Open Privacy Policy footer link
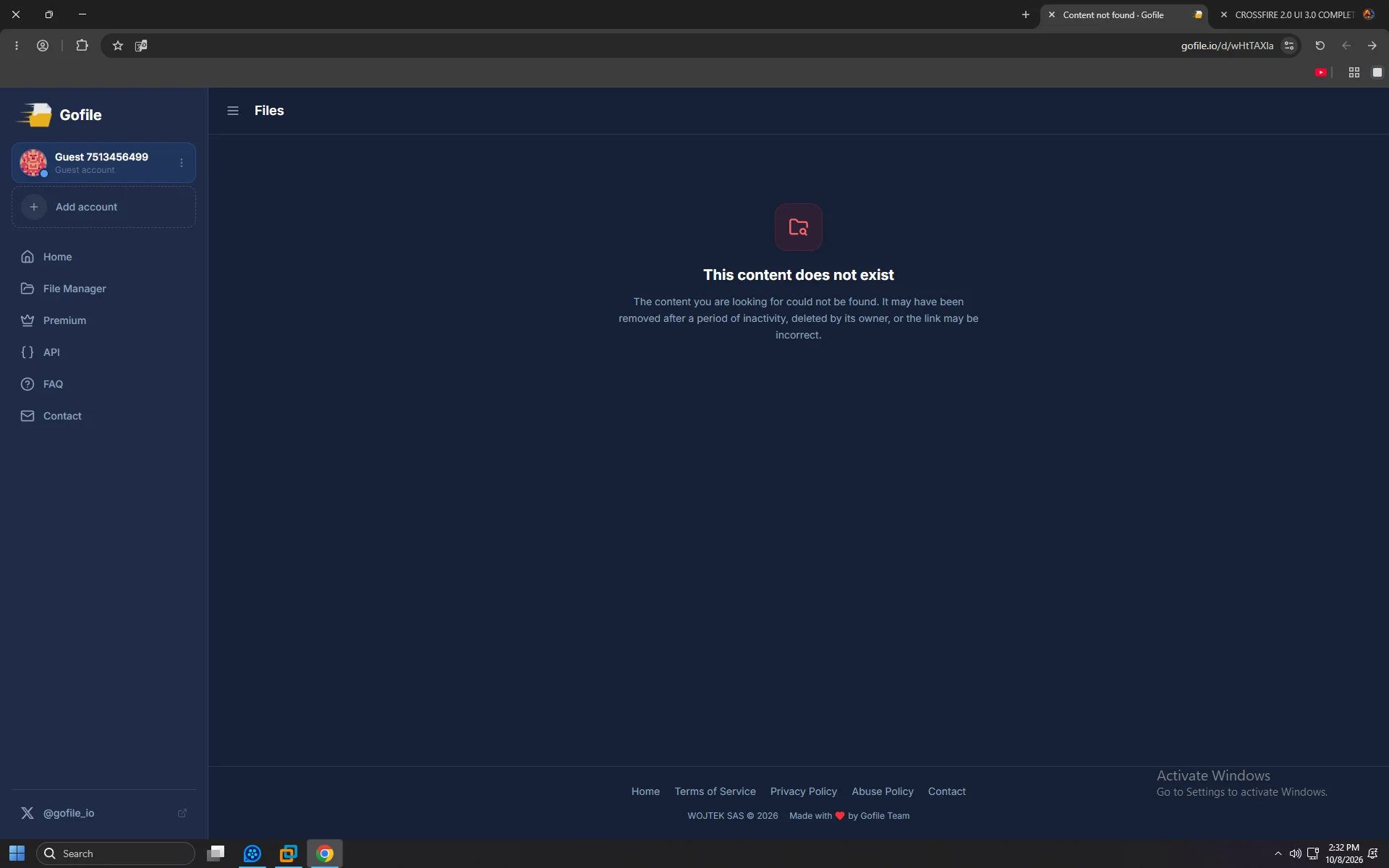 (803, 791)
